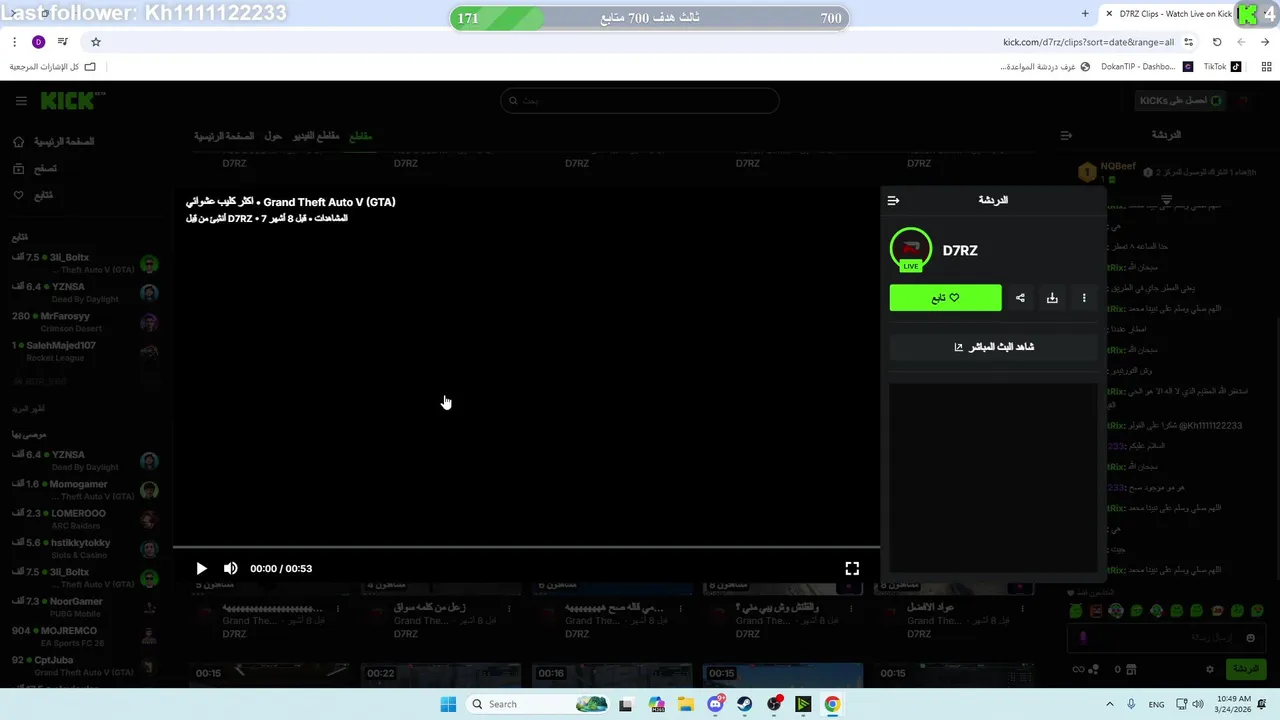This screenshot has width=1280, height=720.
Task: Seek on the clip progress bar
Action: (x=526, y=547)
